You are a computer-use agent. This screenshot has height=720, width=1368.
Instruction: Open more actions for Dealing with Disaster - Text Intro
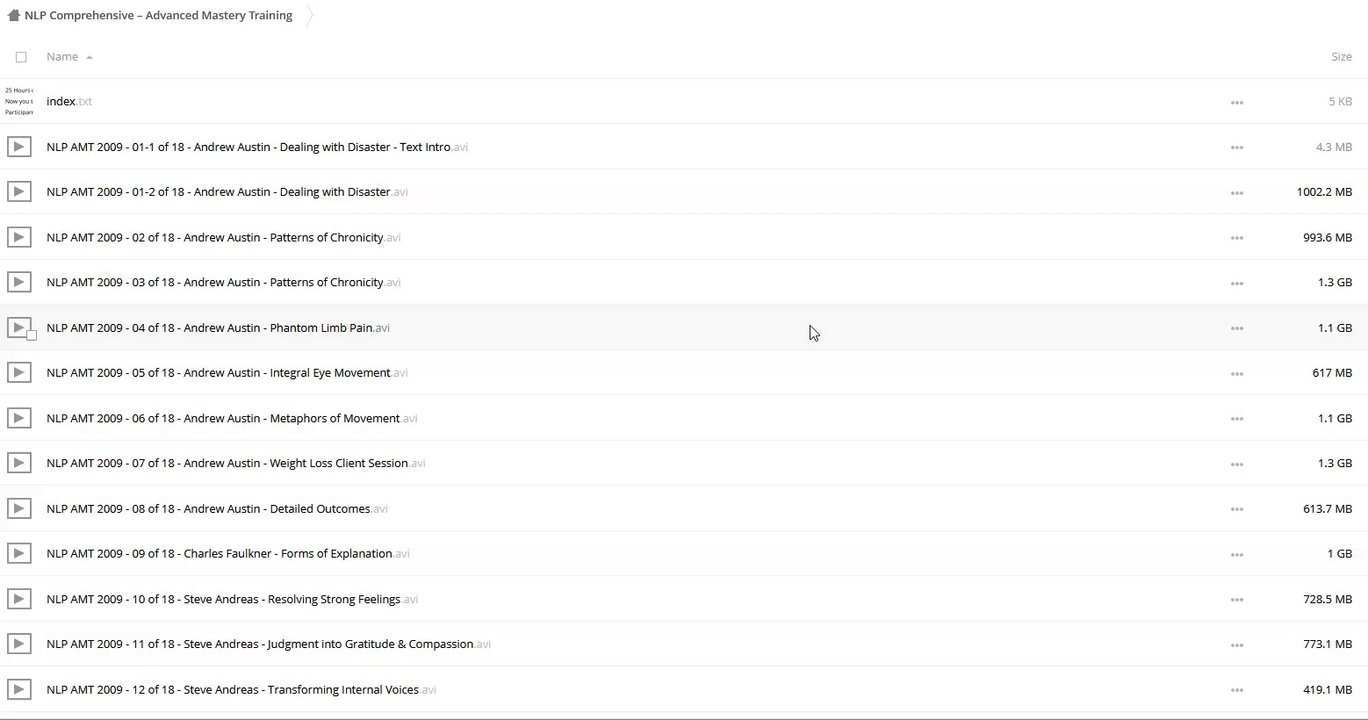pyautogui.click(x=1237, y=148)
